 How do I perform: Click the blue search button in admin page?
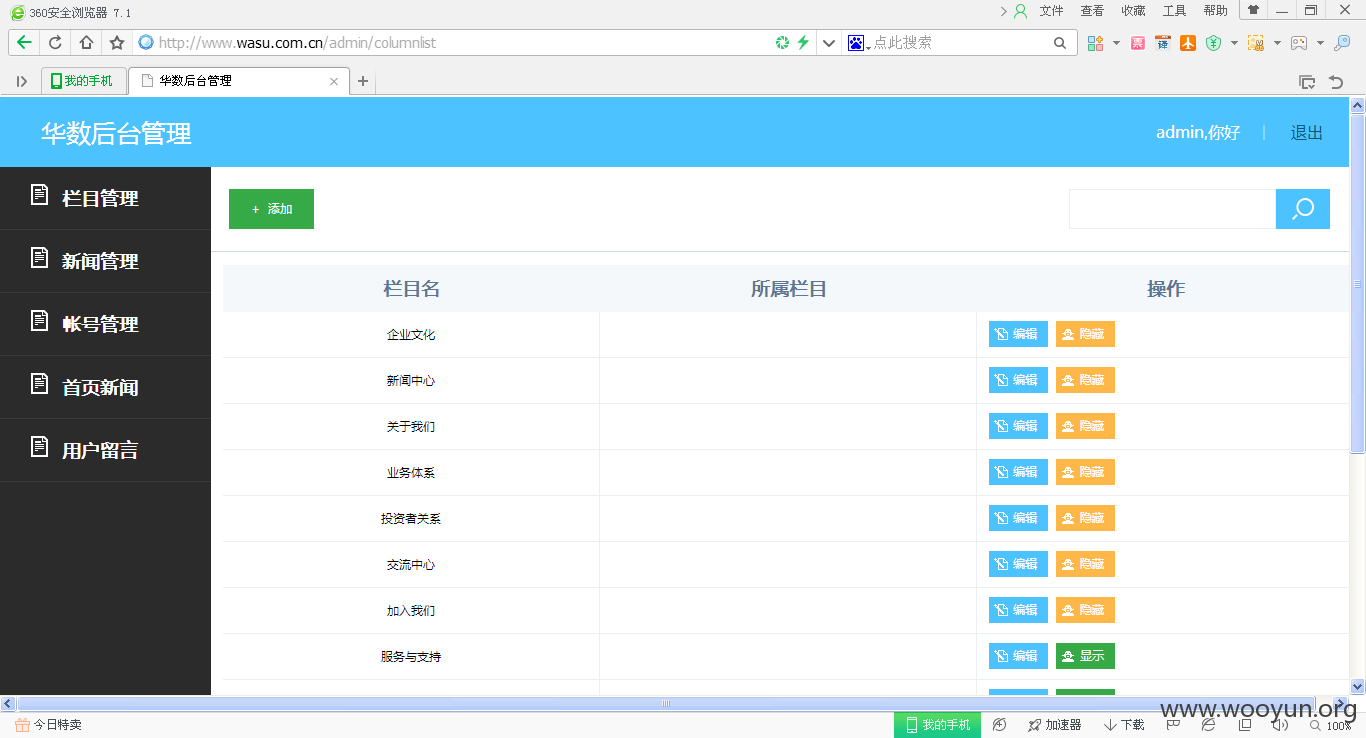(x=1303, y=209)
